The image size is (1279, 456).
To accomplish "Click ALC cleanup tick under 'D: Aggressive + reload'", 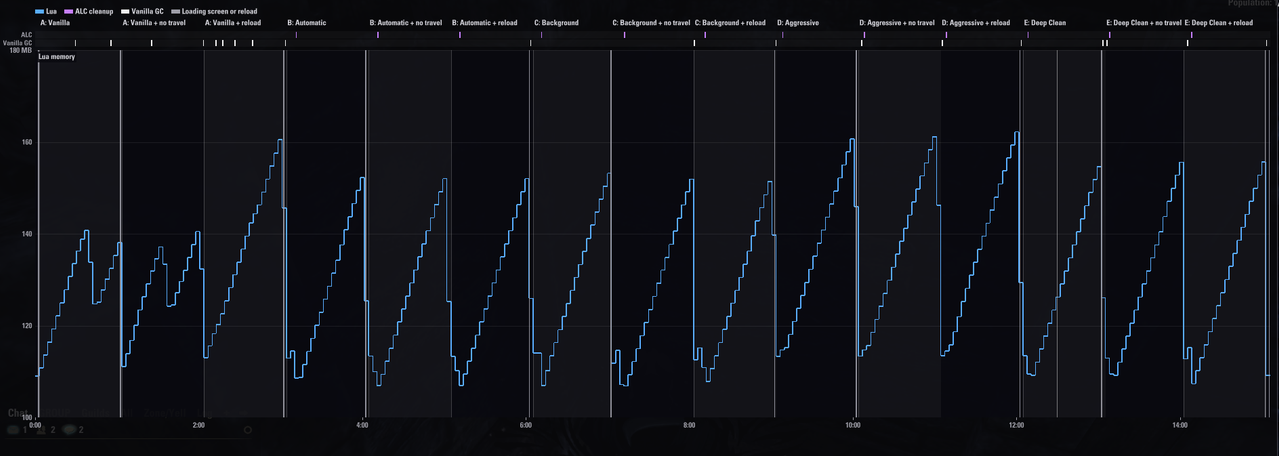I will tap(946, 35).
